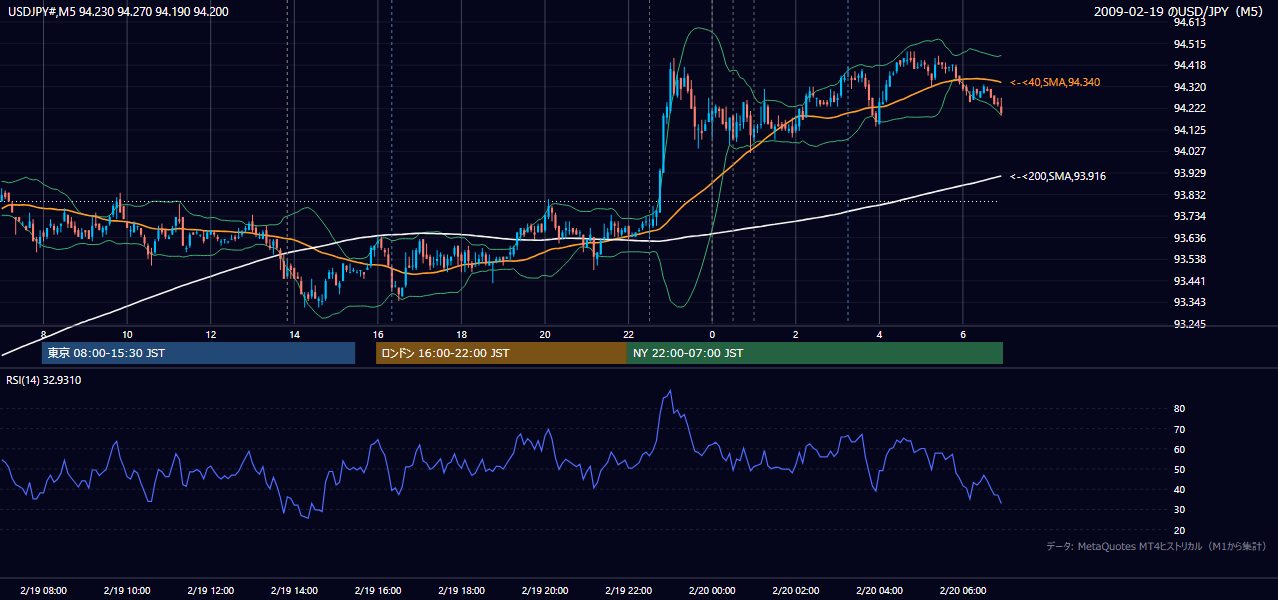This screenshot has width=1278, height=600.
Task: Click the 200 SMA label reading 93.916
Action: 1059,176
